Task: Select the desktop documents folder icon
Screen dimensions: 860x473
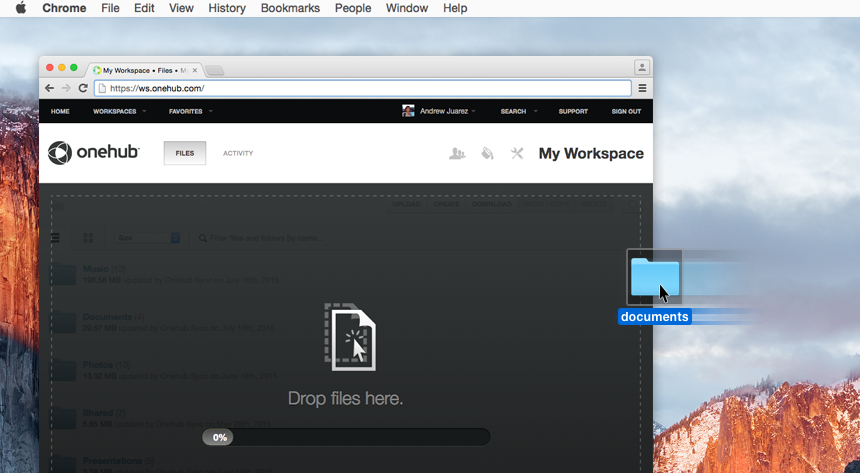Action: (655, 277)
